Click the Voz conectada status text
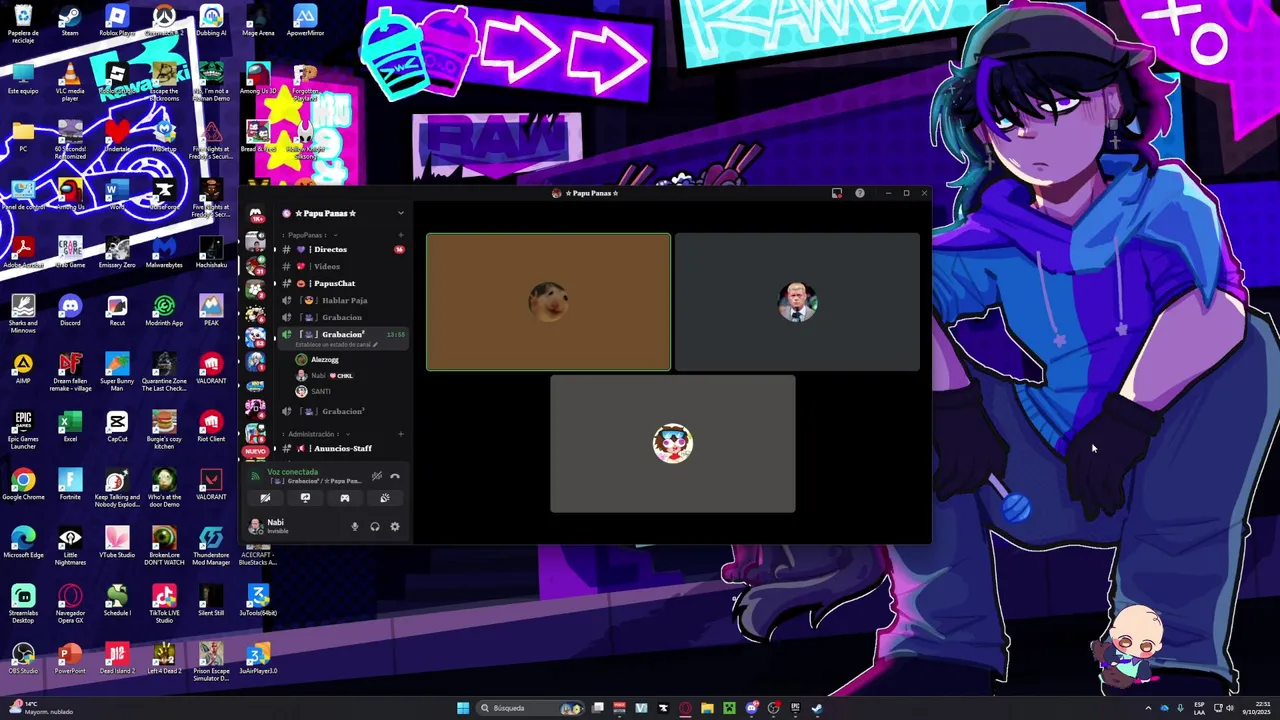Image resolution: width=1280 pixels, height=720 pixels. point(293,472)
